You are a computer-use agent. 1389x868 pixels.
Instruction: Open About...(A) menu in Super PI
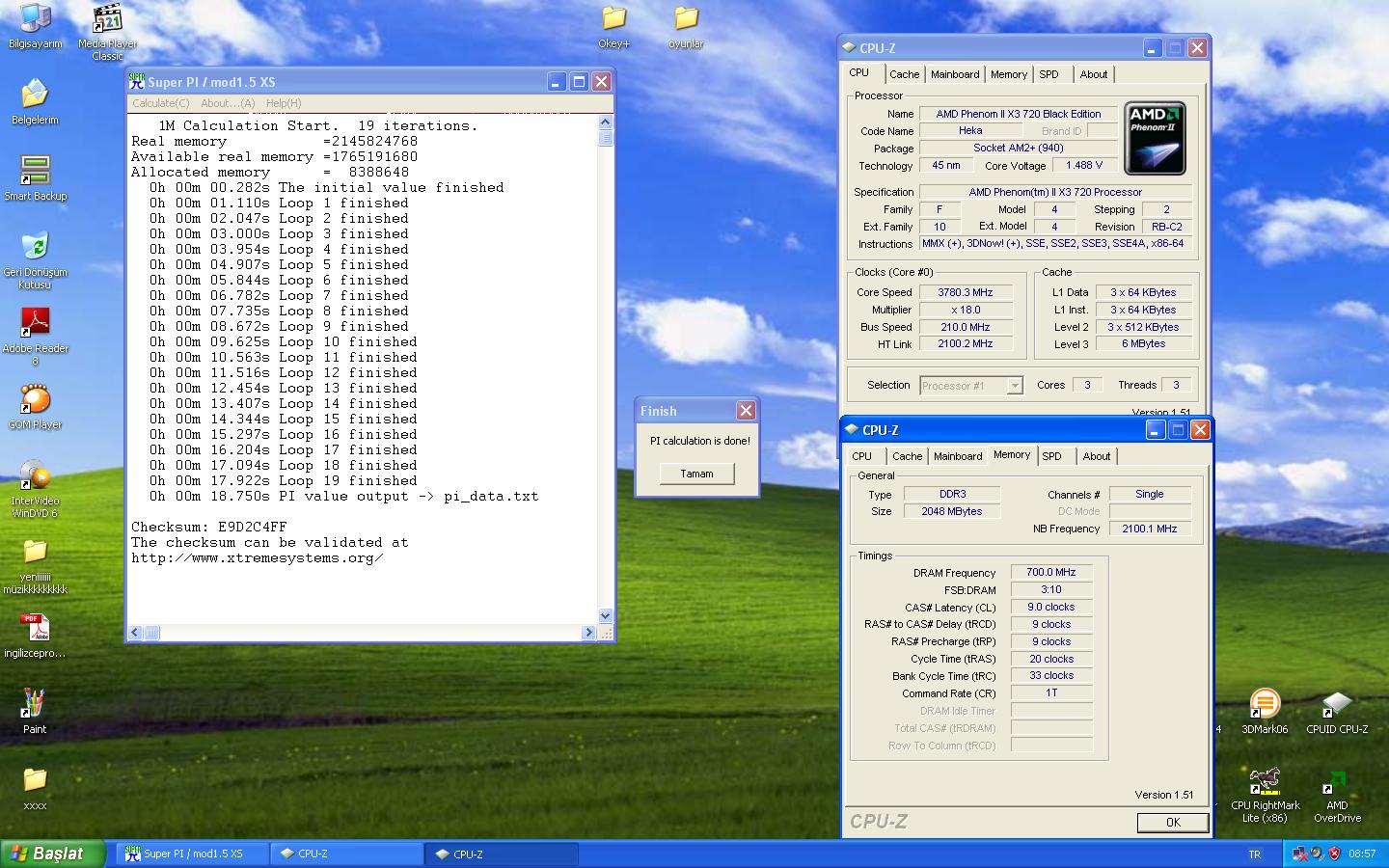[x=228, y=103]
